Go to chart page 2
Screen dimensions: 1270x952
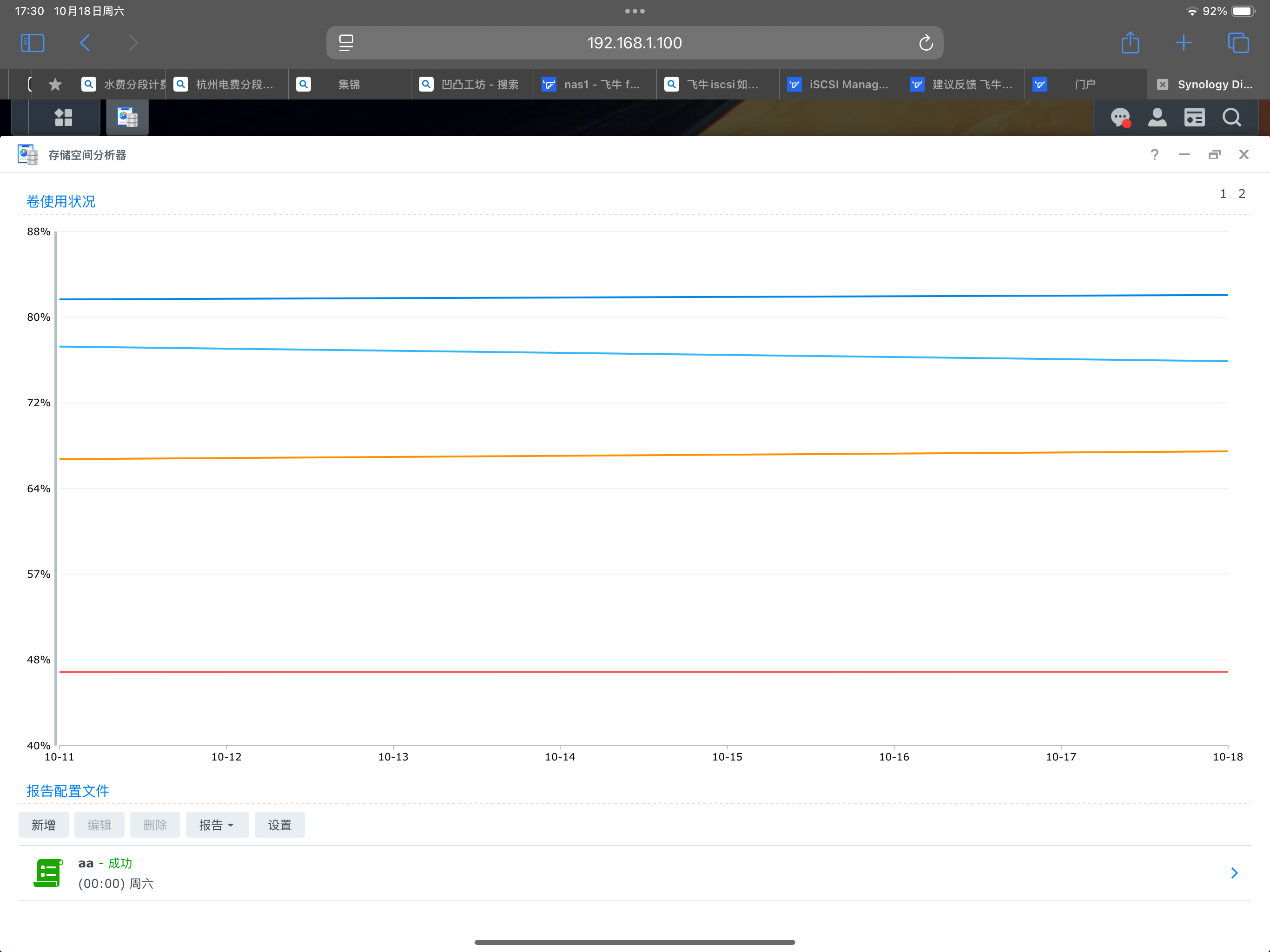(x=1242, y=194)
